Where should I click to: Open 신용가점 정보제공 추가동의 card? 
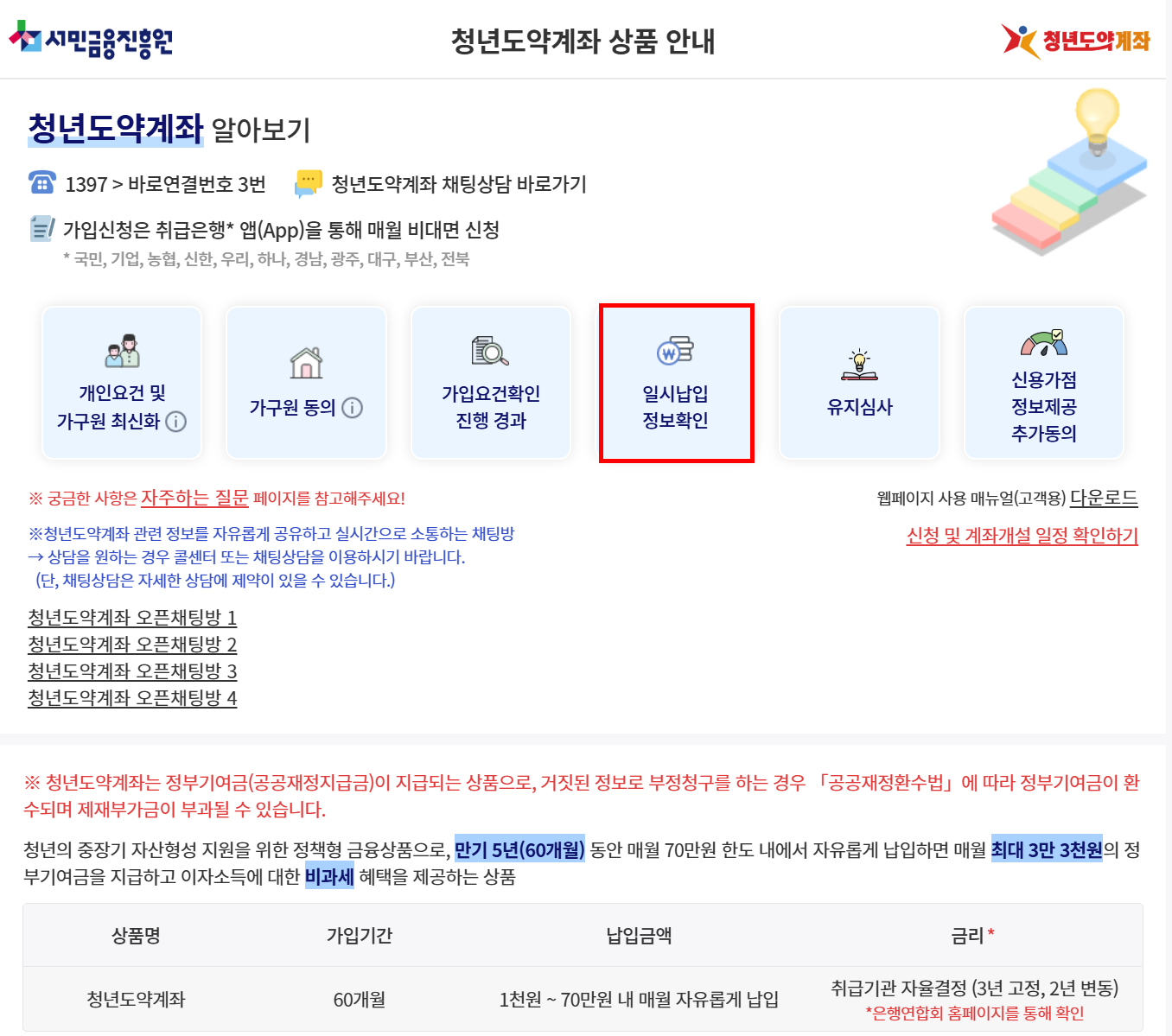coord(1044,383)
